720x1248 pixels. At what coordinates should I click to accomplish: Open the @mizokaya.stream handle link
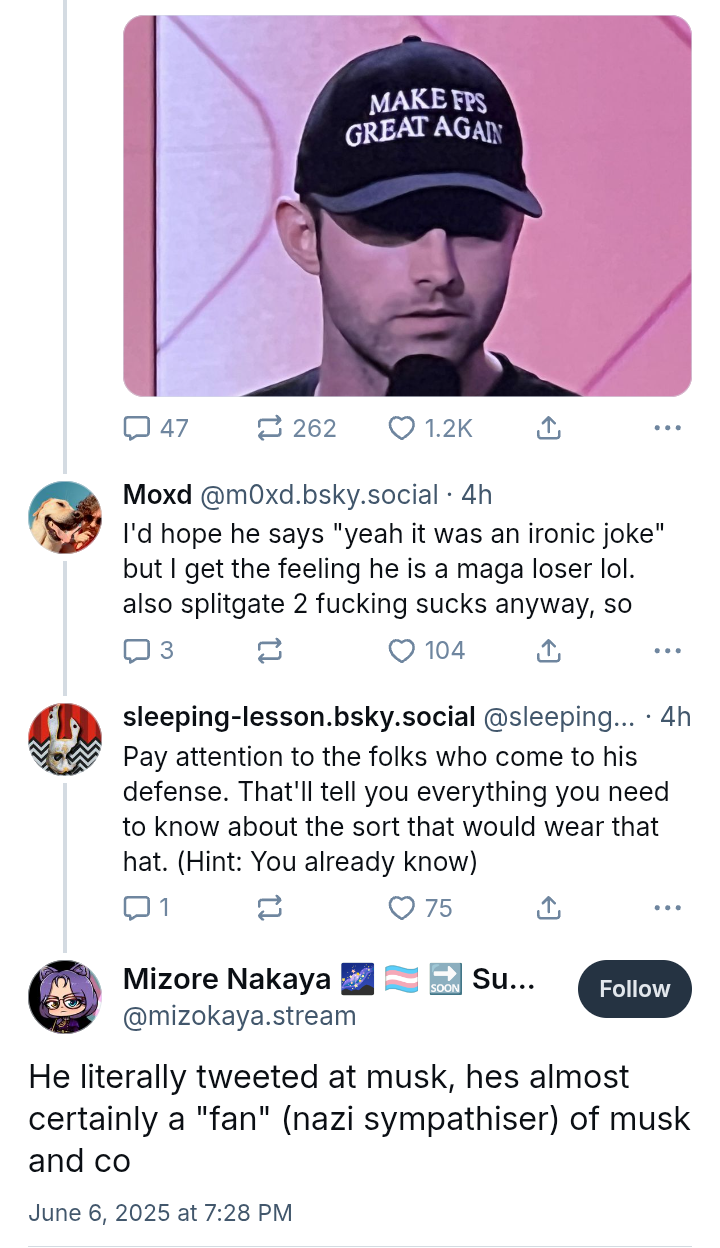tap(239, 1016)
